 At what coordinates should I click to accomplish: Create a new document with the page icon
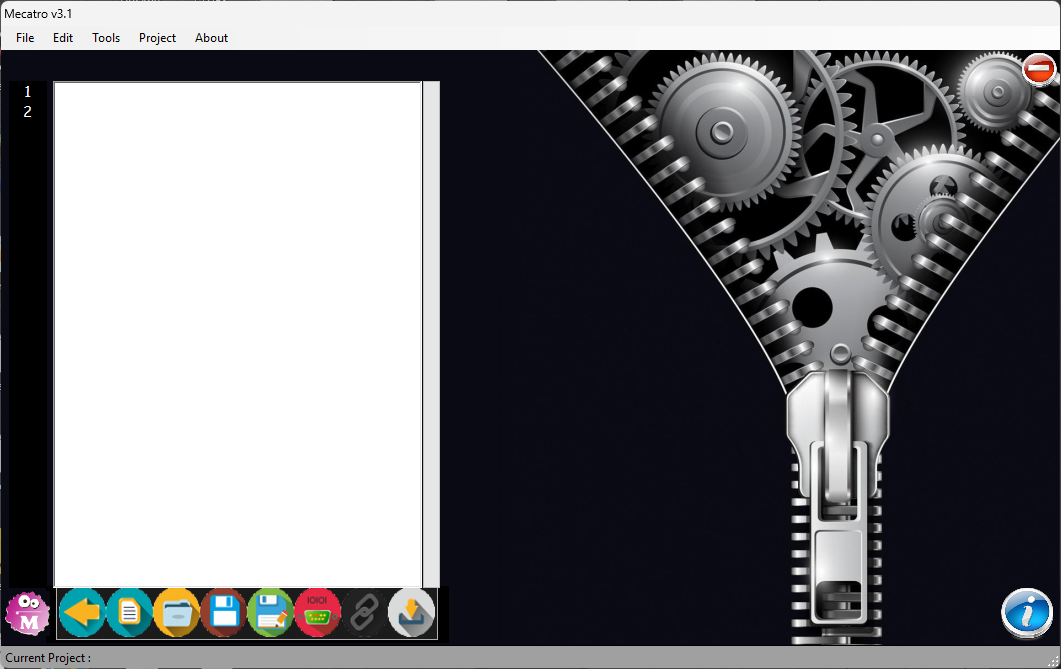[129, 612]
